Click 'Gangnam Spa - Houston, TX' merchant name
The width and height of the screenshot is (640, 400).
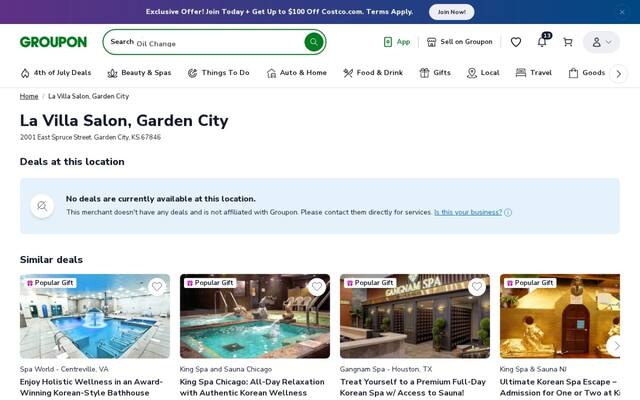coord(386,369)
